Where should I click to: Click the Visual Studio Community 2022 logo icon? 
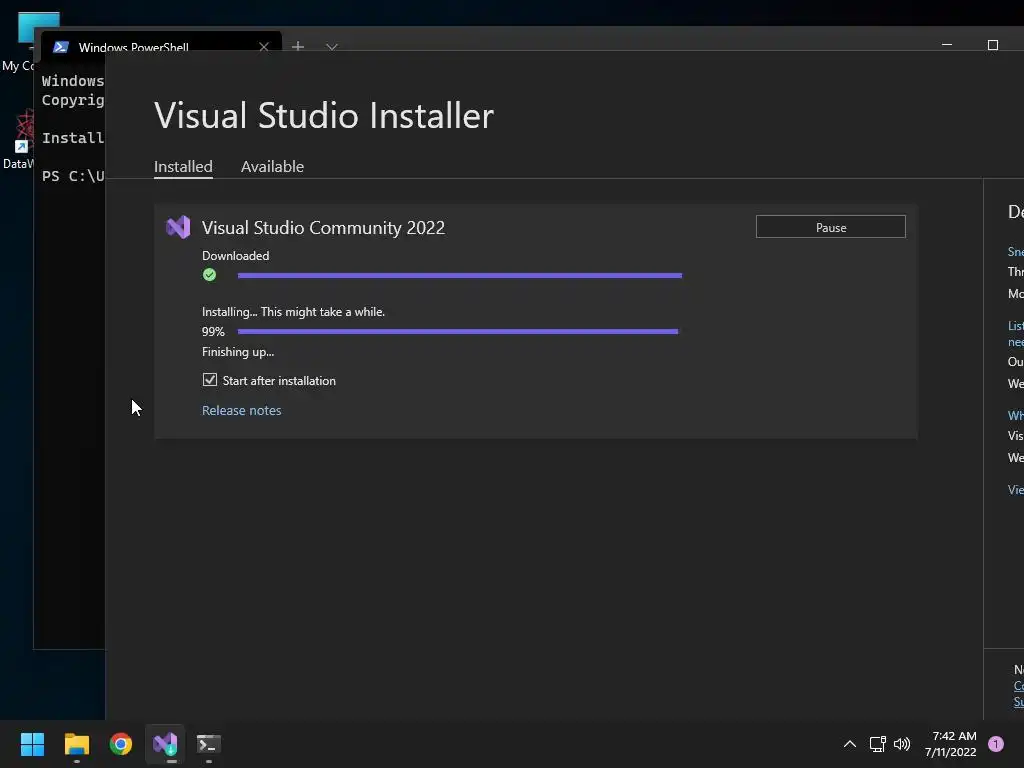tap(178, 227)
